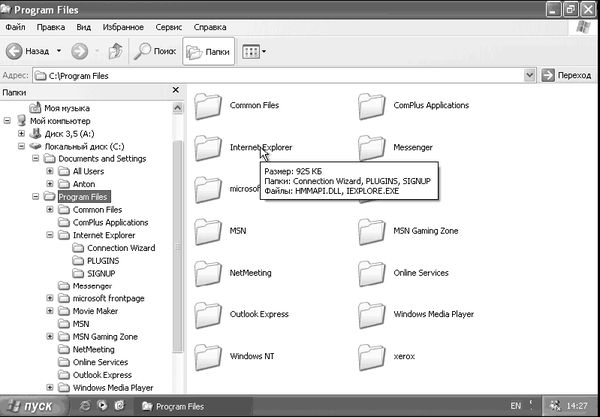The height and width of the screenshot is (417, 600).
Task: Expand Диск 3,5 (A:) node
Action: [x=21, y=134]
